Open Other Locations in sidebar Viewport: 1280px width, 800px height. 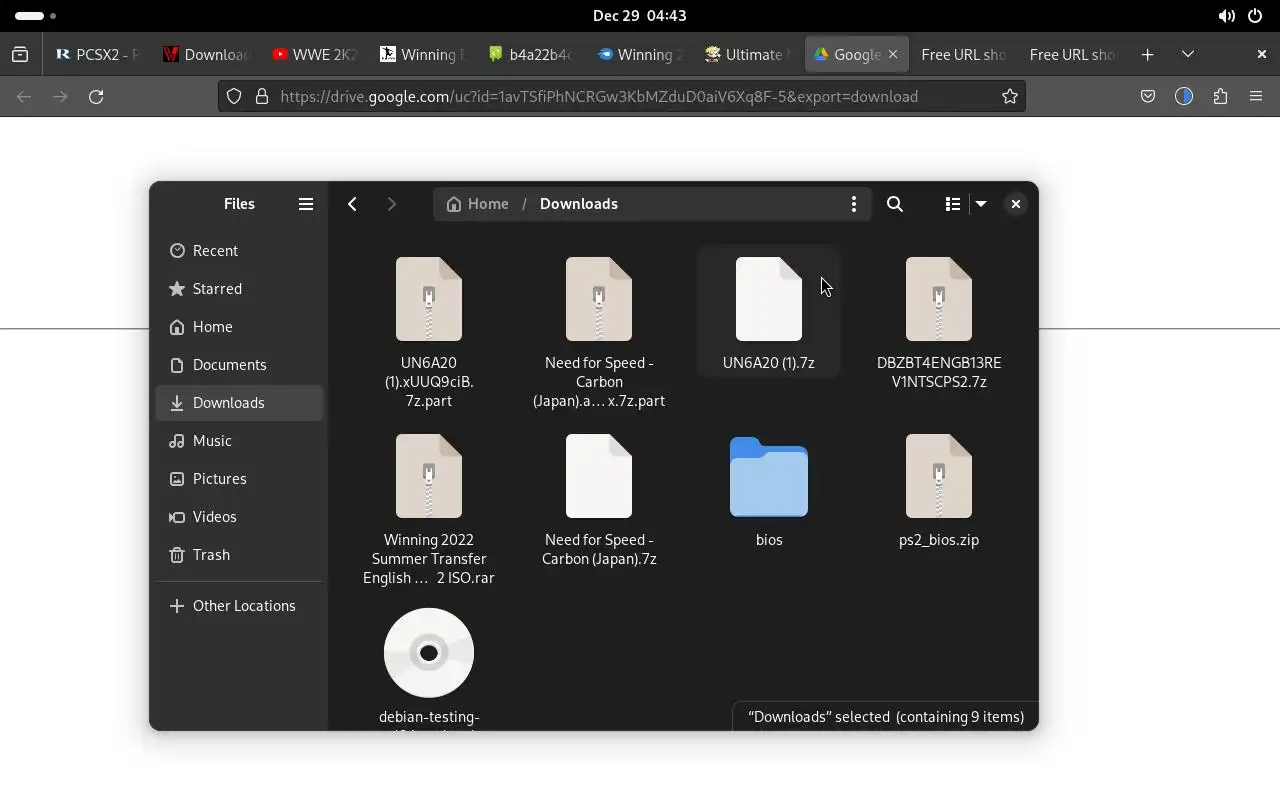239,606
